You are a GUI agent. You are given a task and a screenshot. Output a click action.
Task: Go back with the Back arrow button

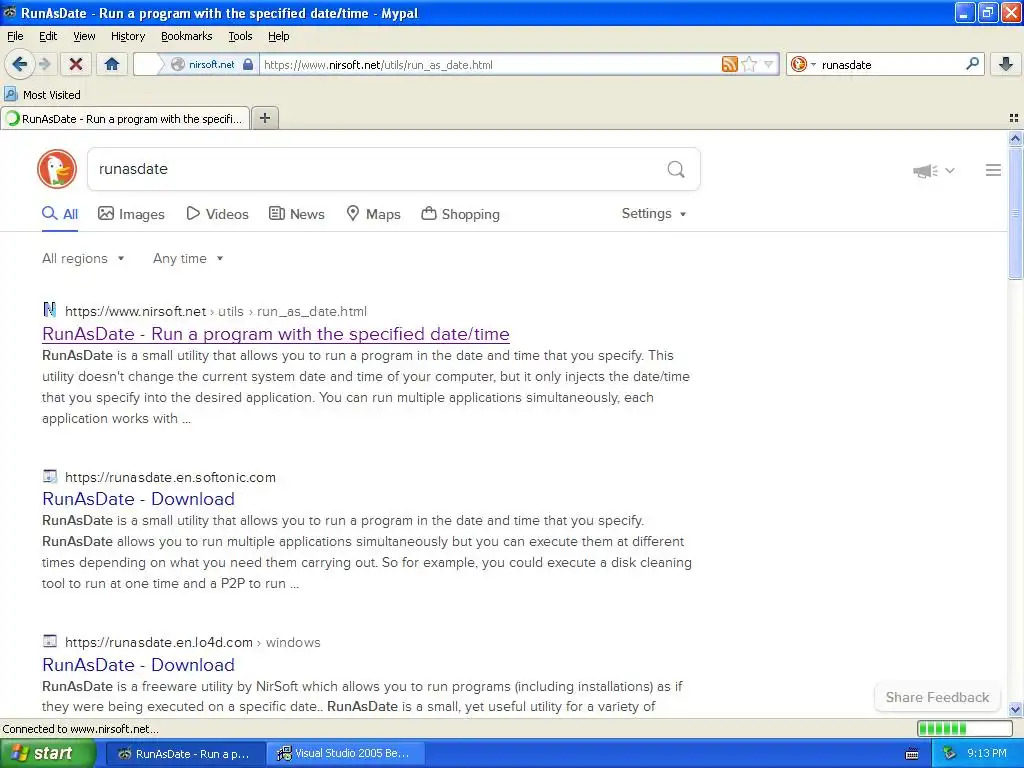click(x=19, y=64)
